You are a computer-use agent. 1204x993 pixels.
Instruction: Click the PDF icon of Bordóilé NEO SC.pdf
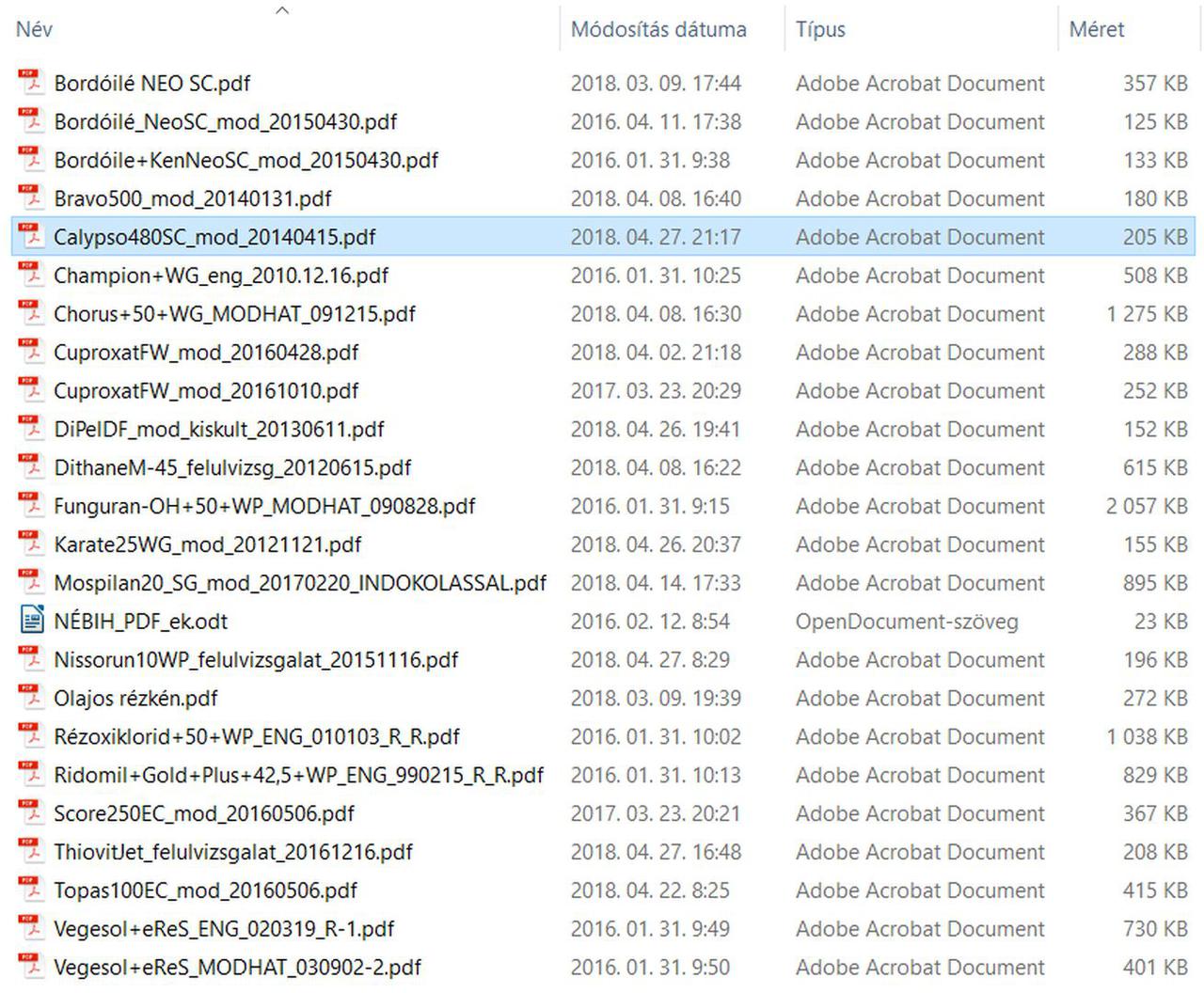tap(32, 83)
